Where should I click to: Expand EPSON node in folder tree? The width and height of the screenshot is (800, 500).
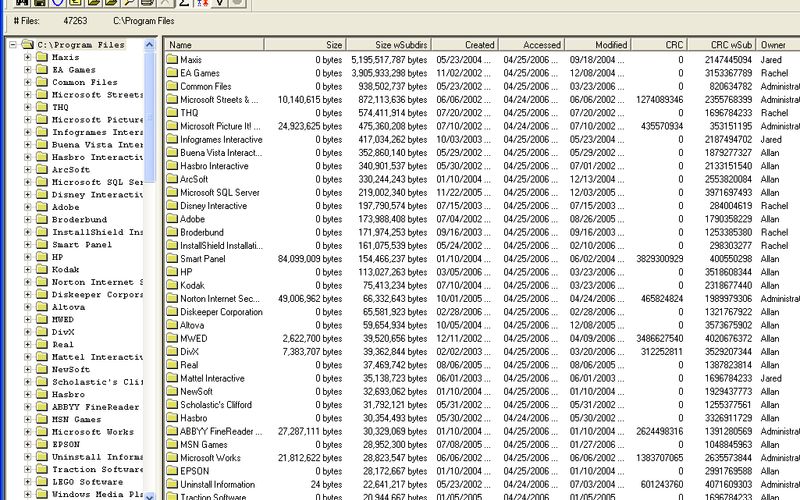coord(28,444)
